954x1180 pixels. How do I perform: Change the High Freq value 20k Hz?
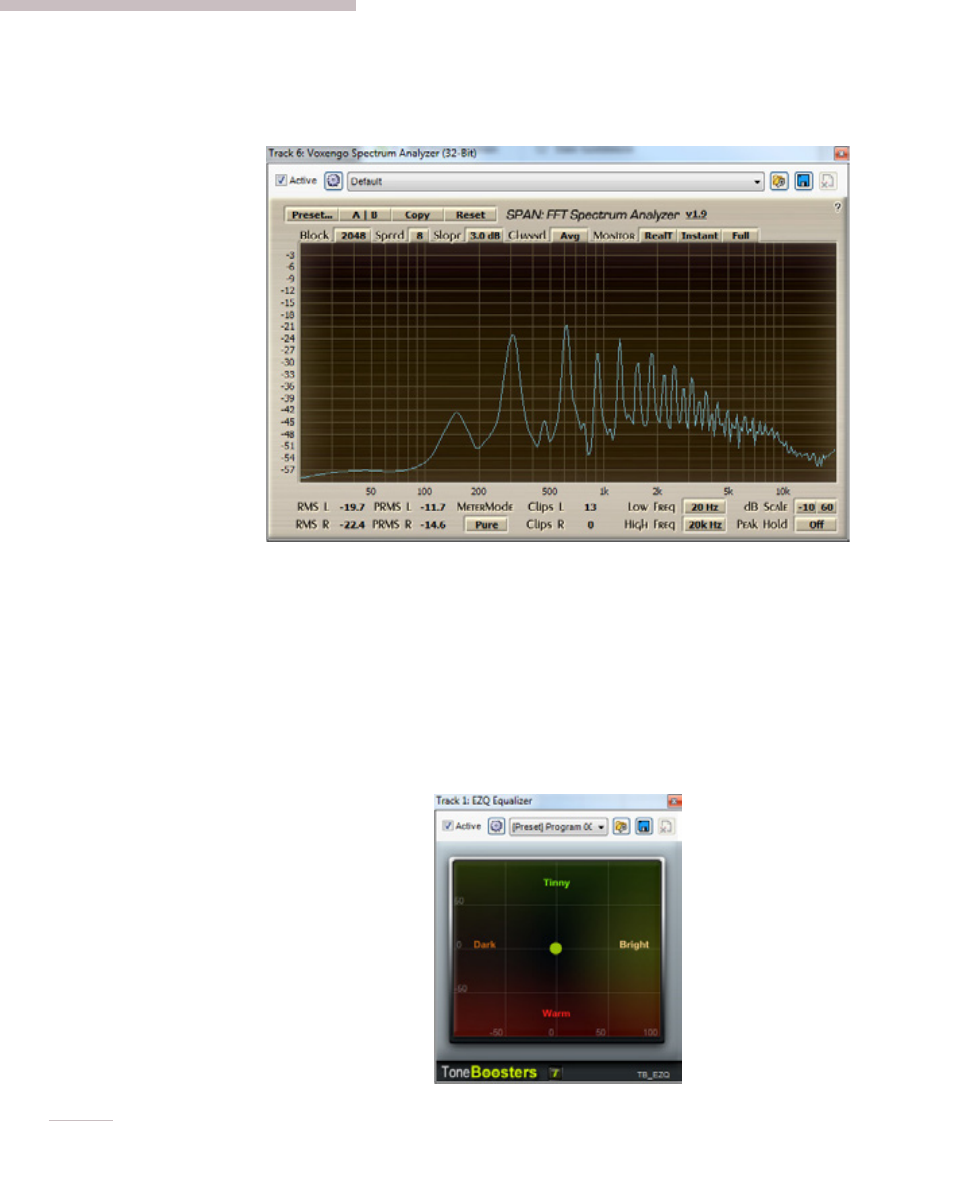(704, 525)
